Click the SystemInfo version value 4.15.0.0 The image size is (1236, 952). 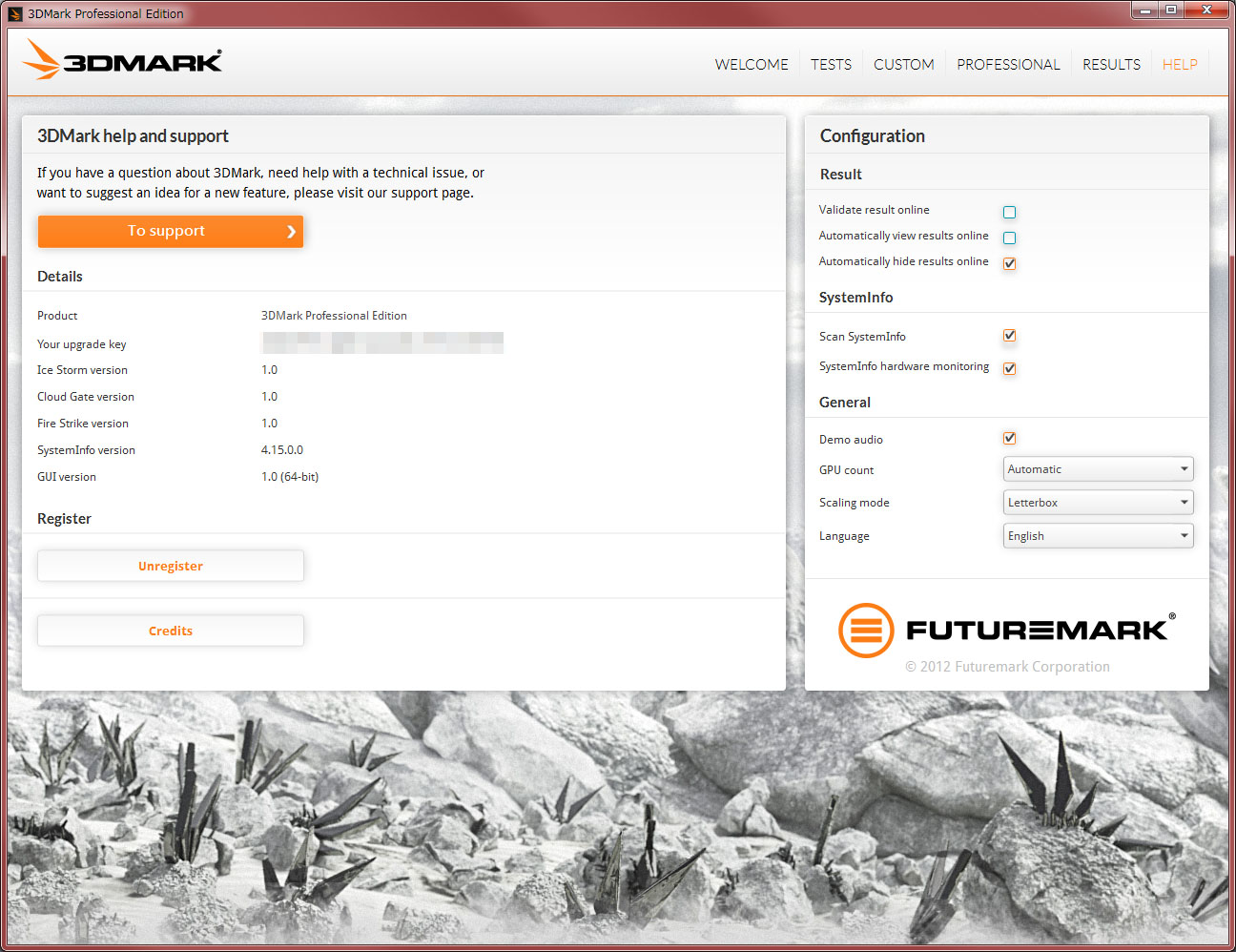[282, 450]
